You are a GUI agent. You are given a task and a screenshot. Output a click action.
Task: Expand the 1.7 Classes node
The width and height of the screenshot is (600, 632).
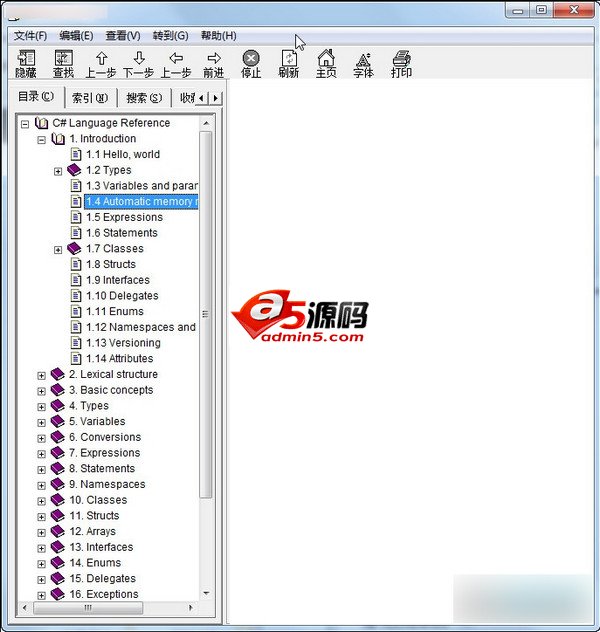tap(58, 250)
